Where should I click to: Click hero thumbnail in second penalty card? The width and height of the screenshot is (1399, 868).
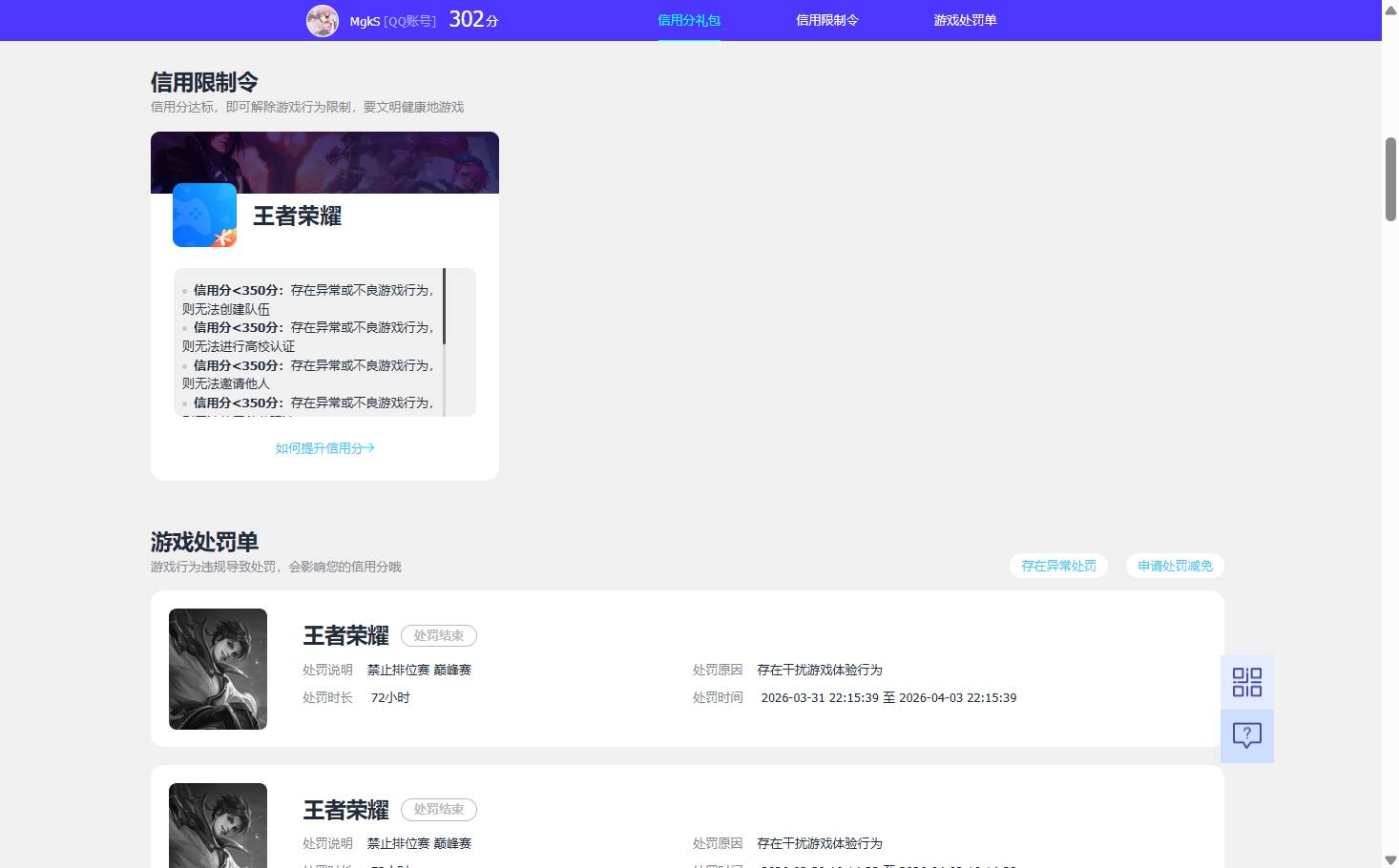point(218,825)
